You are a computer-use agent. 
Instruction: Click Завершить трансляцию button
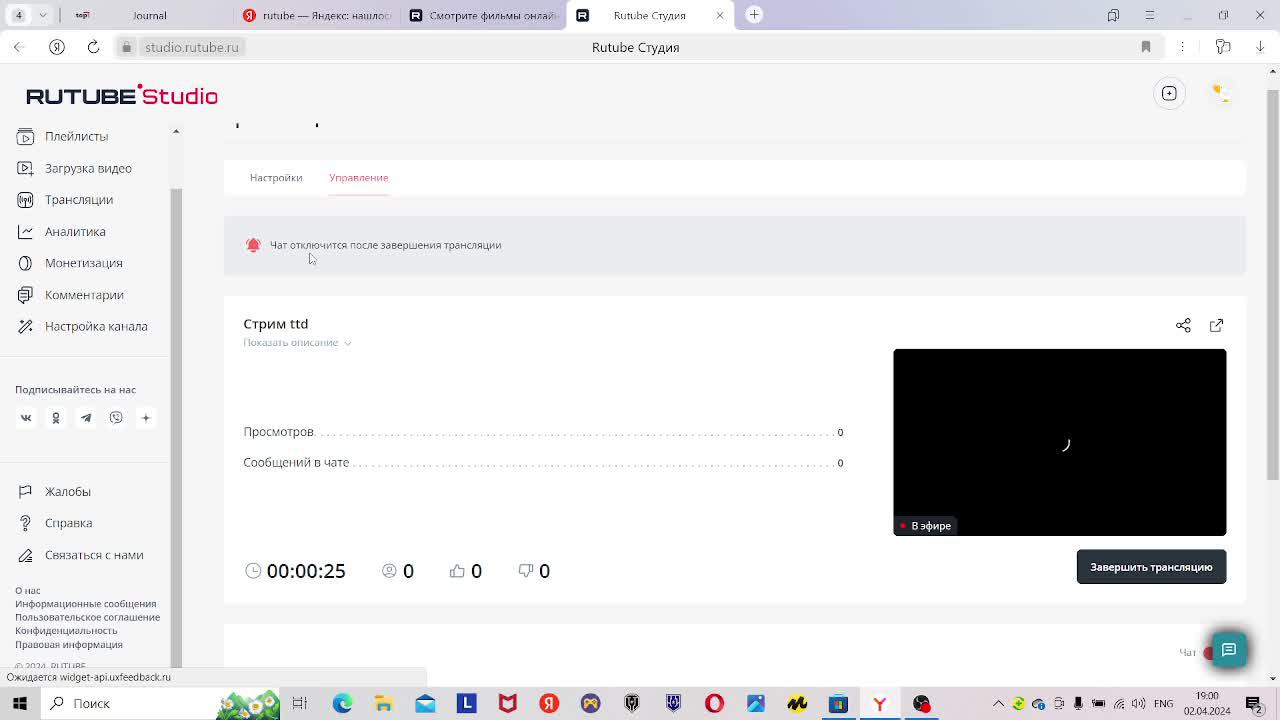pos(1151,567)
